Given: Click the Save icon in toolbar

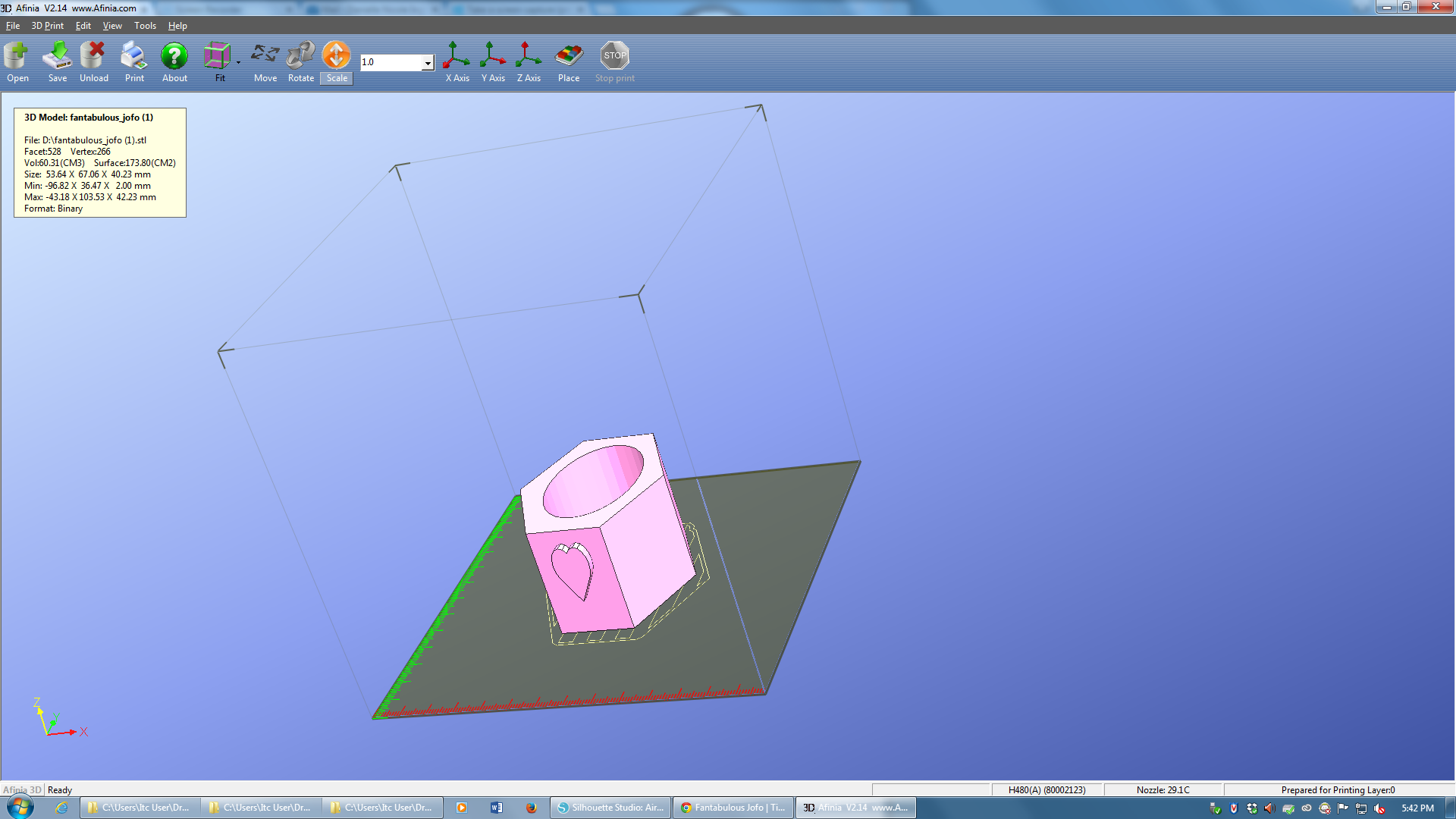Looking at the screenshot, I should pos(57,62).
